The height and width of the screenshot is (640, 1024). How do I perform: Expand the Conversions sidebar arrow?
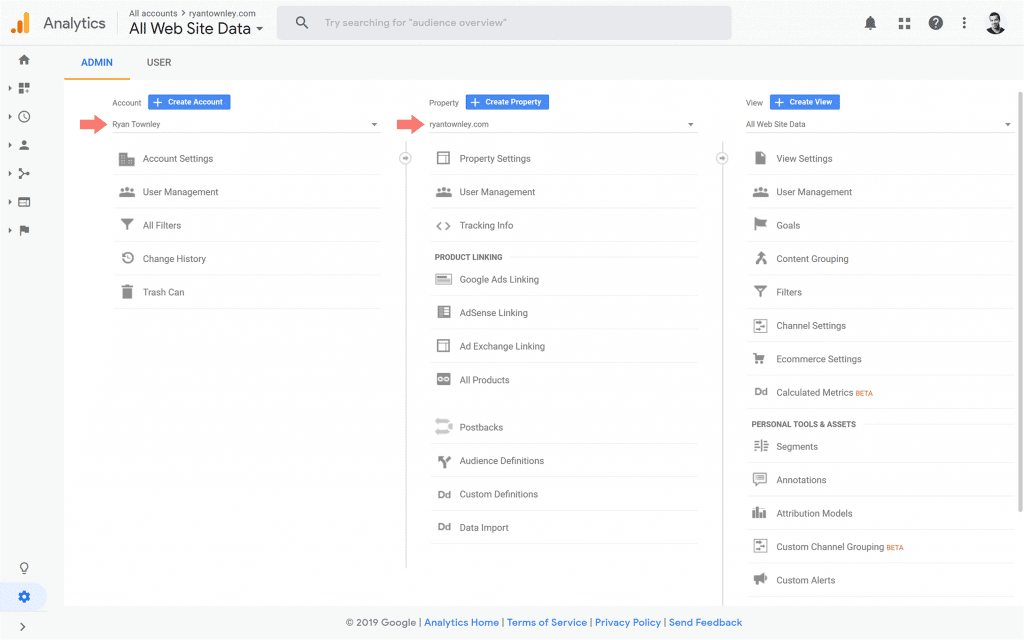coord(10,231)
